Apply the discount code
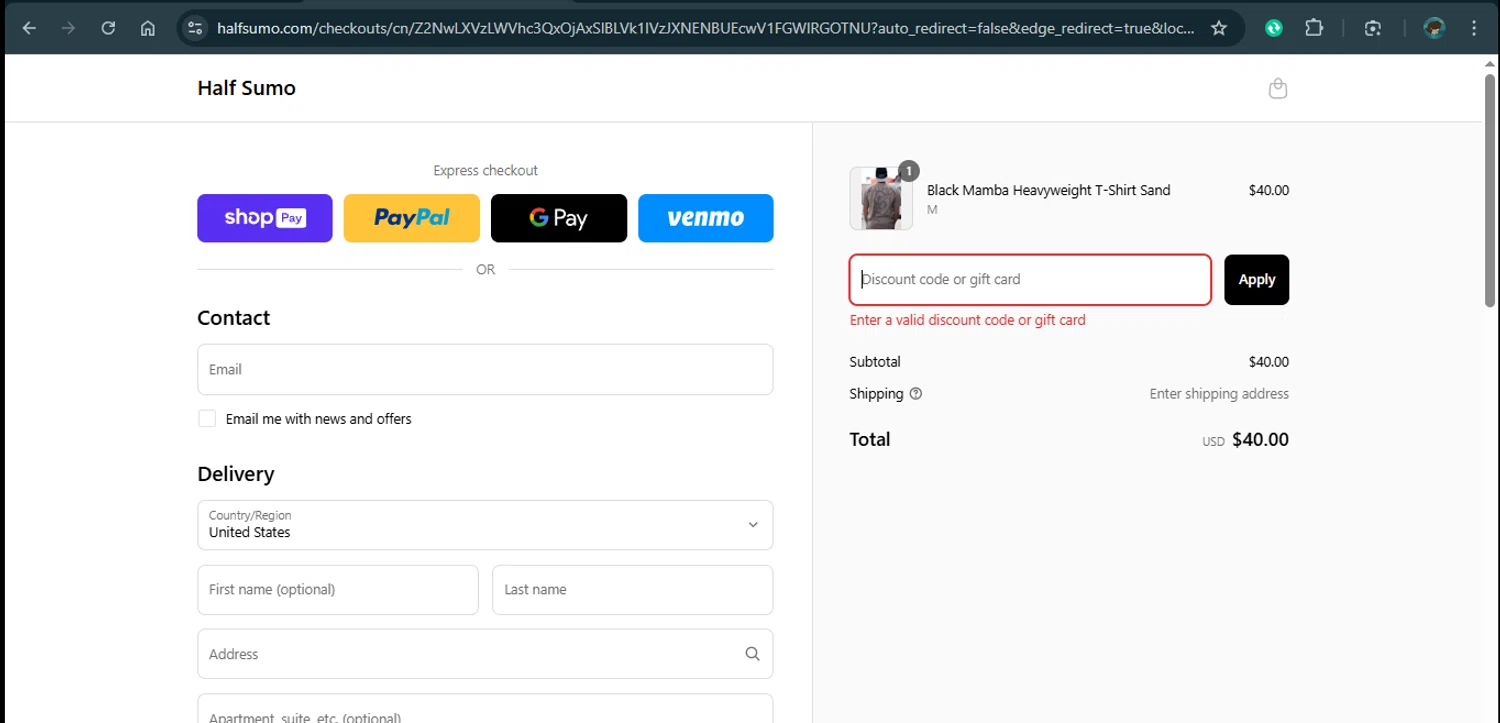Image resolution: width=1500 pixels, height=723 pixels. 1256,280
